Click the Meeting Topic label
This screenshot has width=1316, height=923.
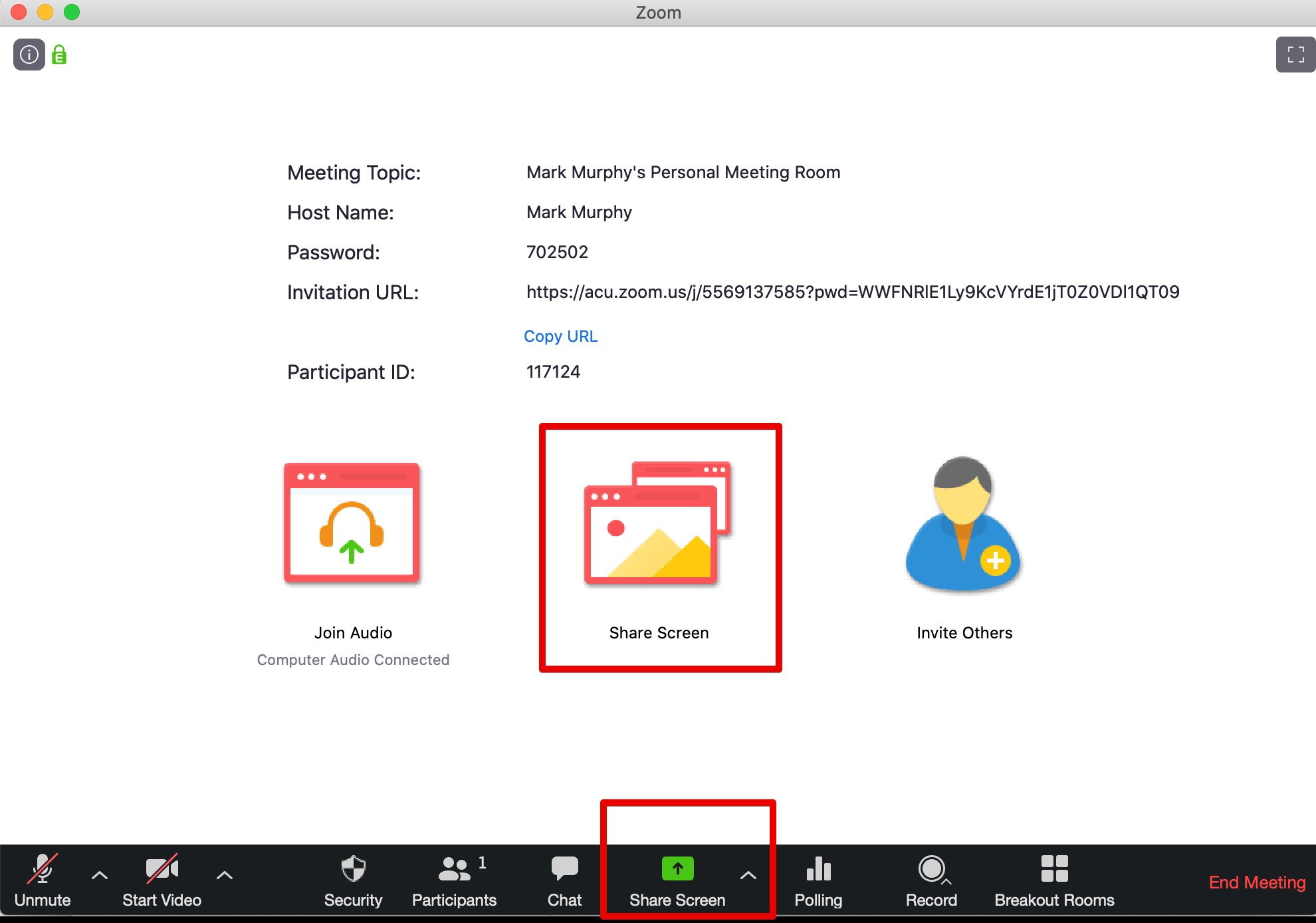tap(354, 173)
